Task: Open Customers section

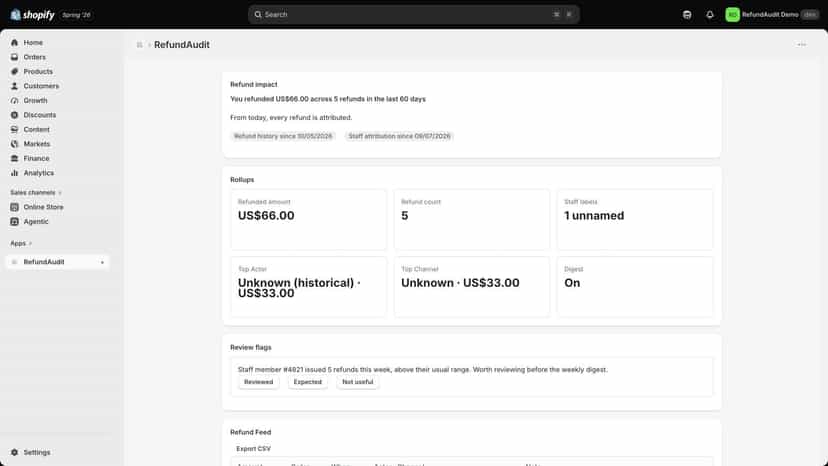Action: [41, 86]
